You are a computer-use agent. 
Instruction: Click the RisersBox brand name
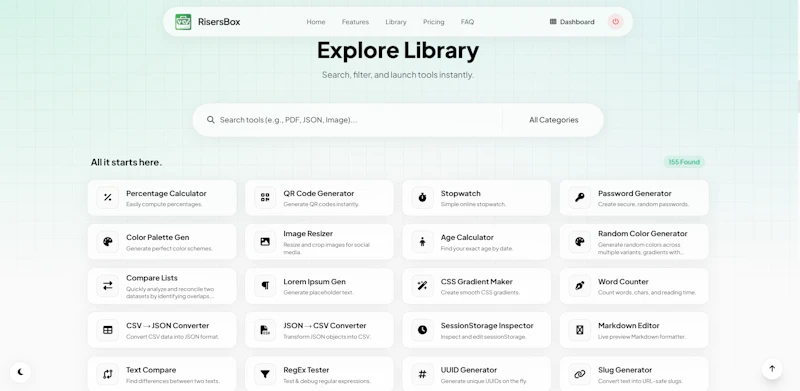coord(219,22)
